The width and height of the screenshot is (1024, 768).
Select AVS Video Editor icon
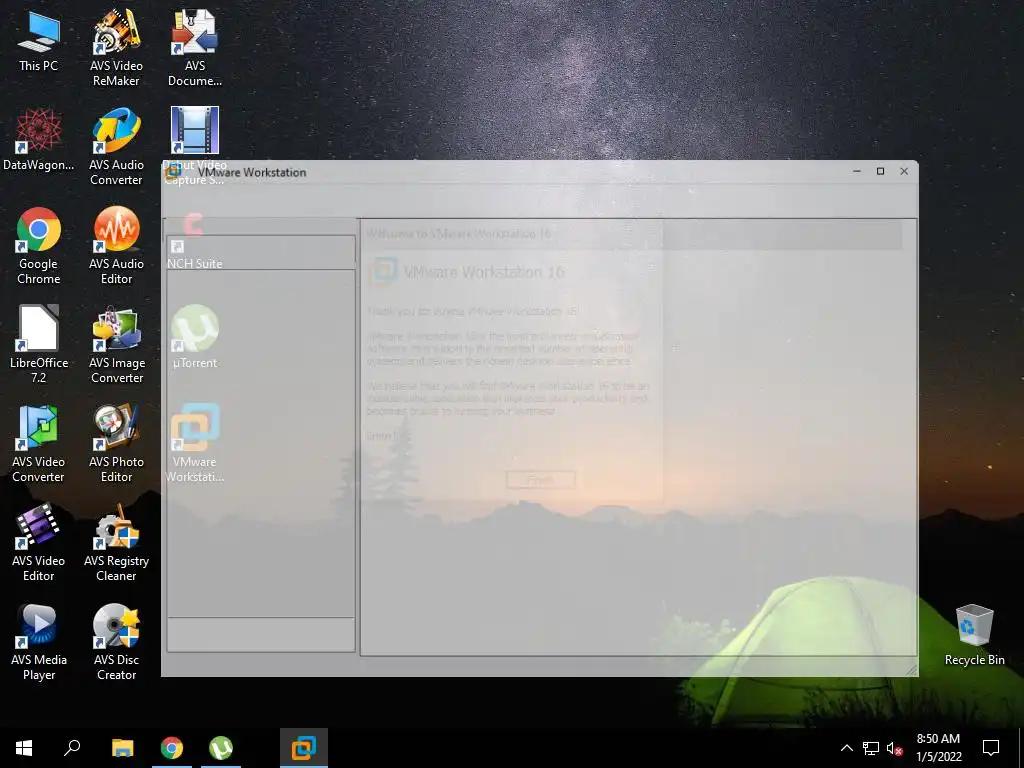(39, 543)
